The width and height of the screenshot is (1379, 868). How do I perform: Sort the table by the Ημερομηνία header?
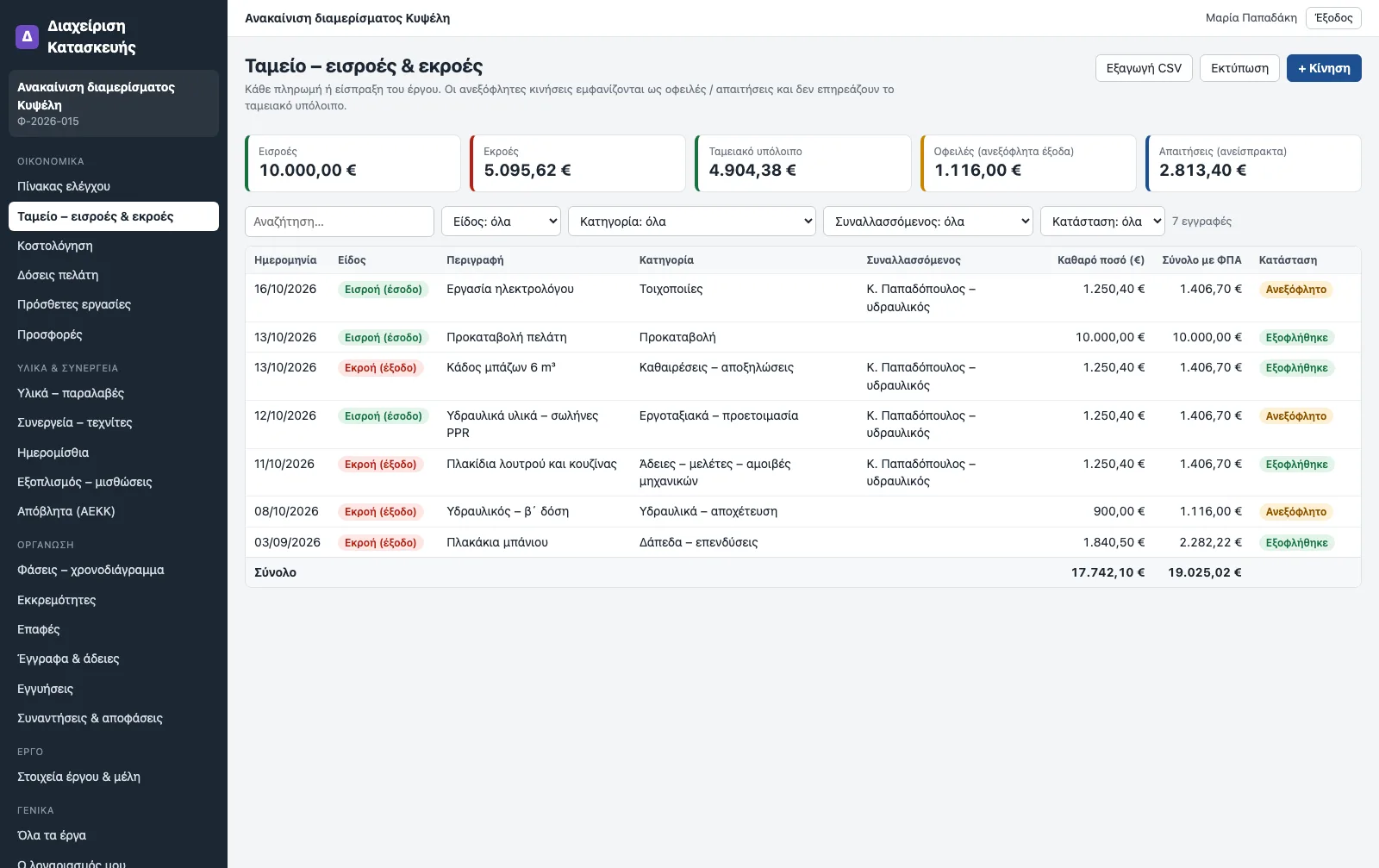(285, 260)
